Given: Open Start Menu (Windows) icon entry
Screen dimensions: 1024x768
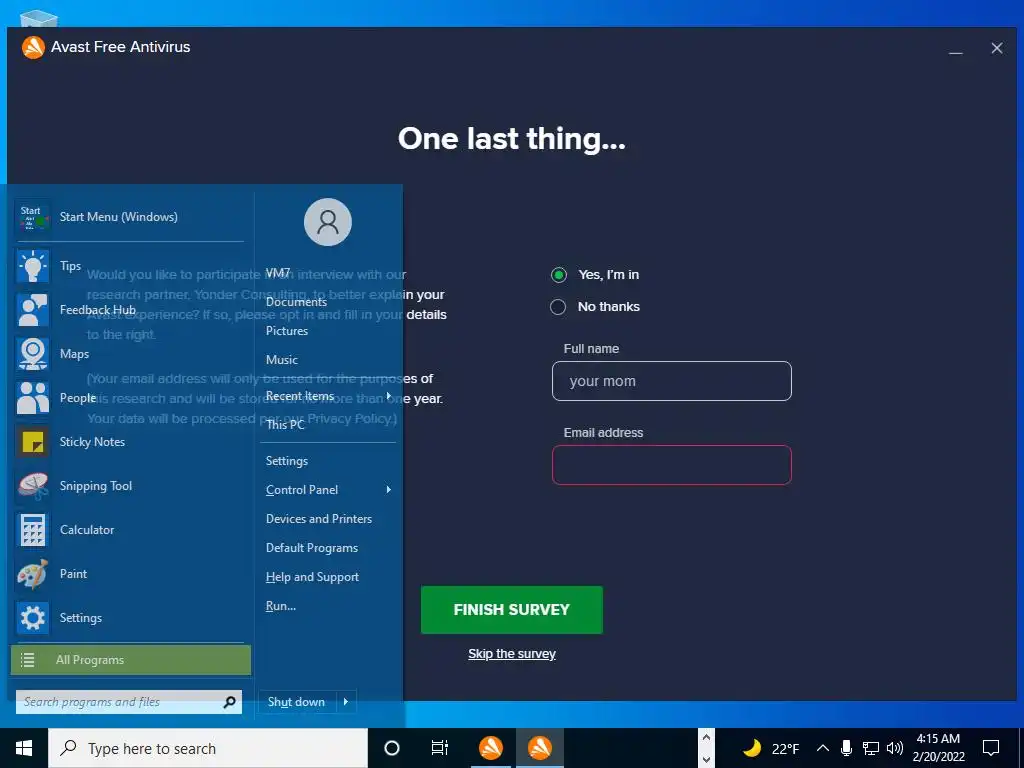Looking at the screenshot, I should tap(32, 217).
